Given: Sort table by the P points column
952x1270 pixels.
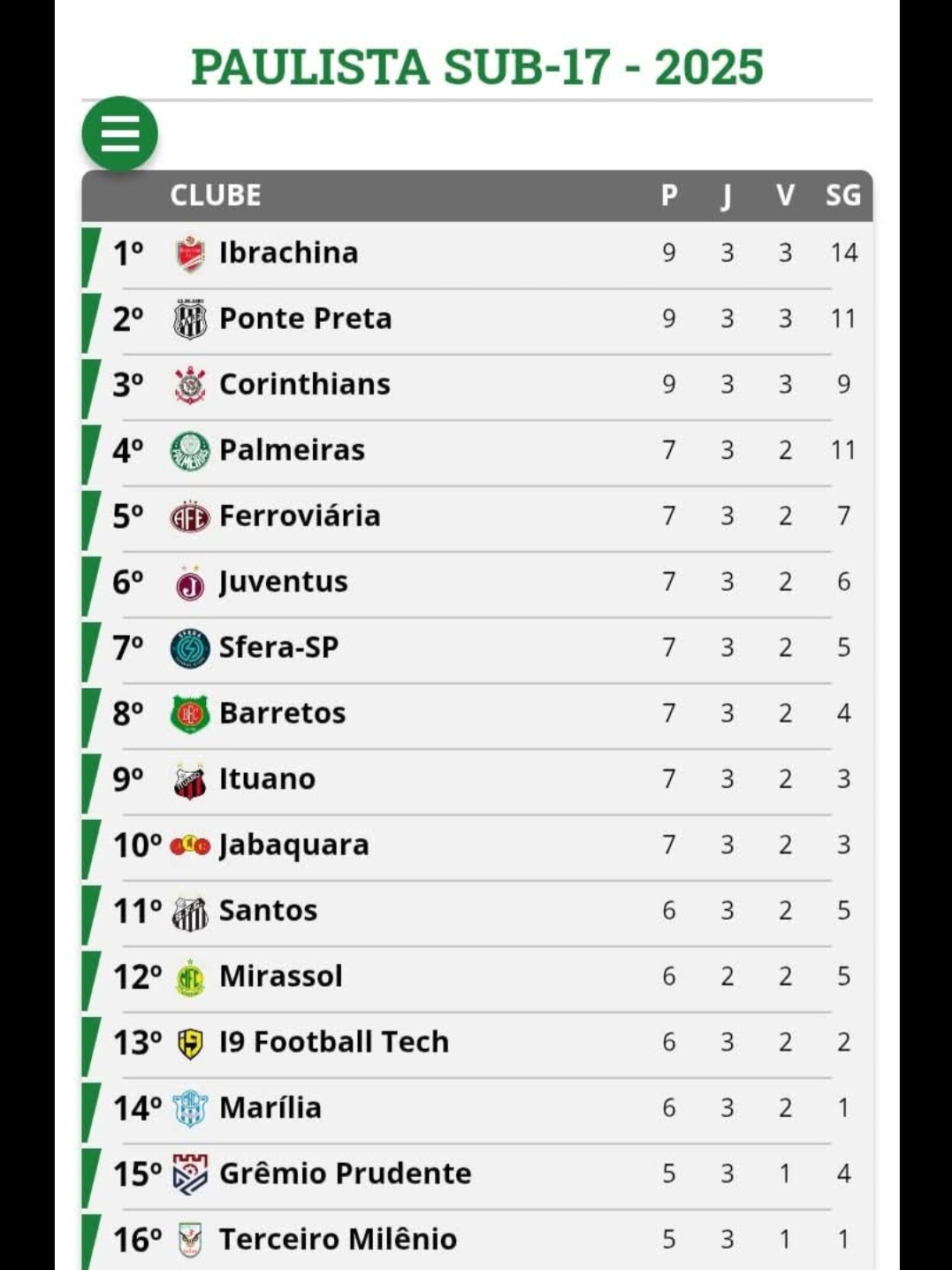Looking at the screenshot, I should pyautogui.click(x=669, y=195).
